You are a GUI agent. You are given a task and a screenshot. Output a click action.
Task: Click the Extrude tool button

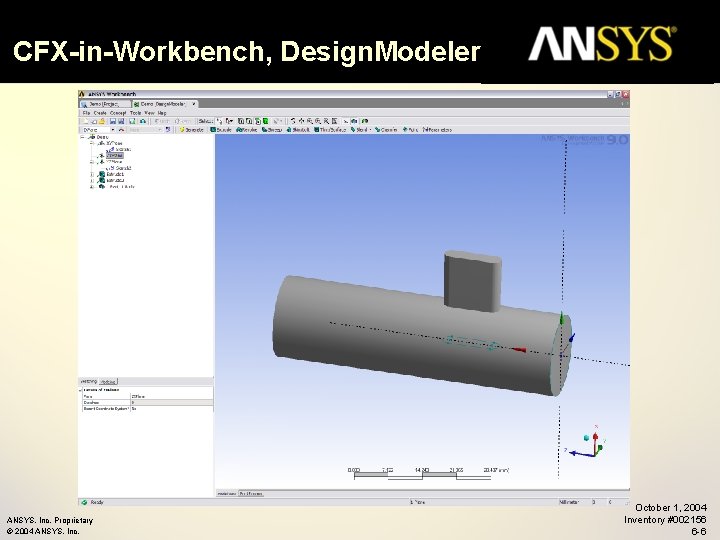pos(221,130)
